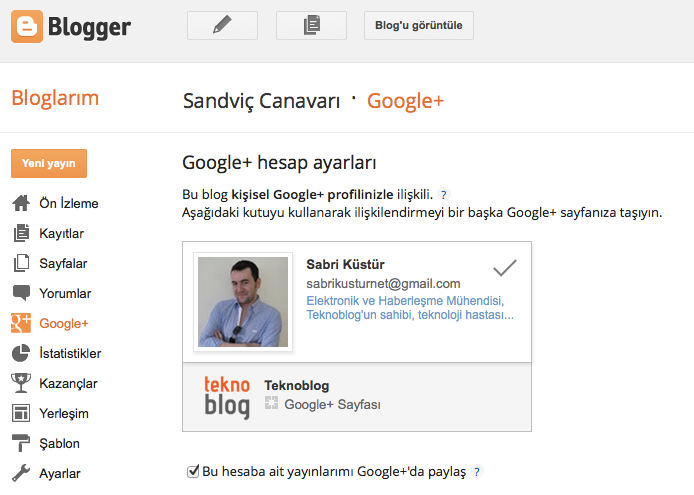Click the Ön İzleme home icon
The width and height of the screenshot is (694, 495).
[20, 204]
